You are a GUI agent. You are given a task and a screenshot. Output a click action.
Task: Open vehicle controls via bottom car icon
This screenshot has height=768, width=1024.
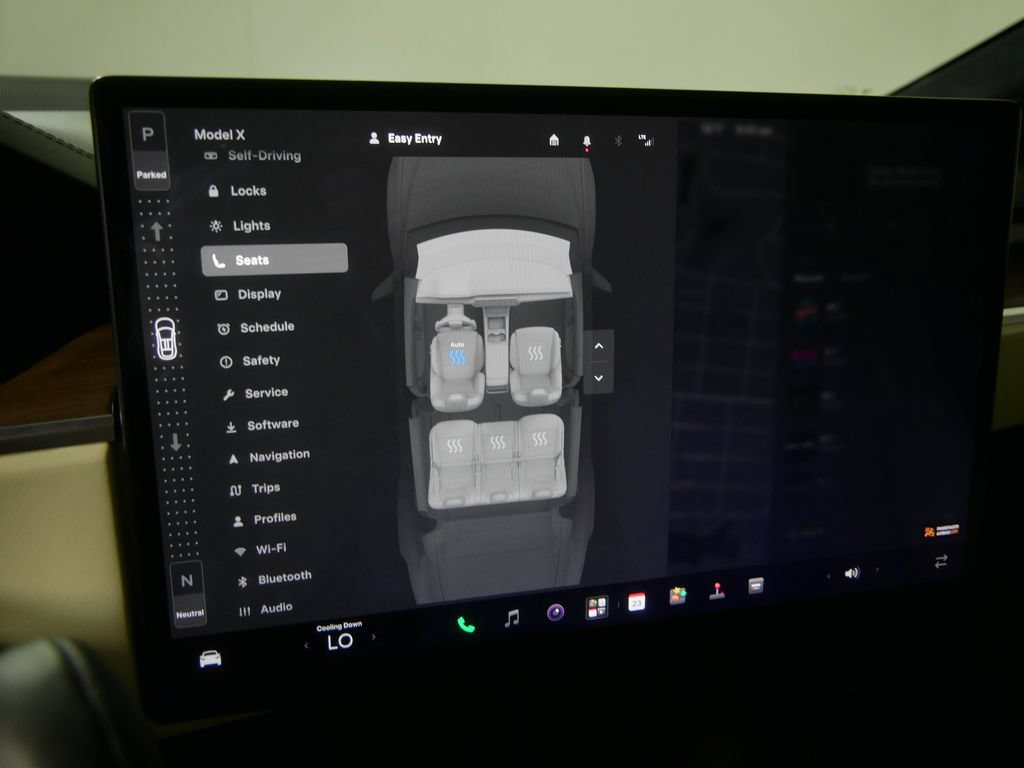pyautogui.click(x=210, y=659)
